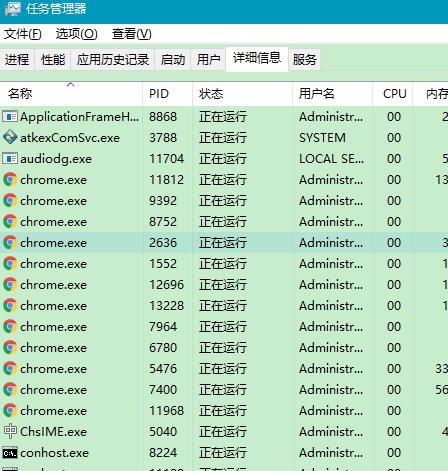Sort processes by PID column header

click(168, 94)
